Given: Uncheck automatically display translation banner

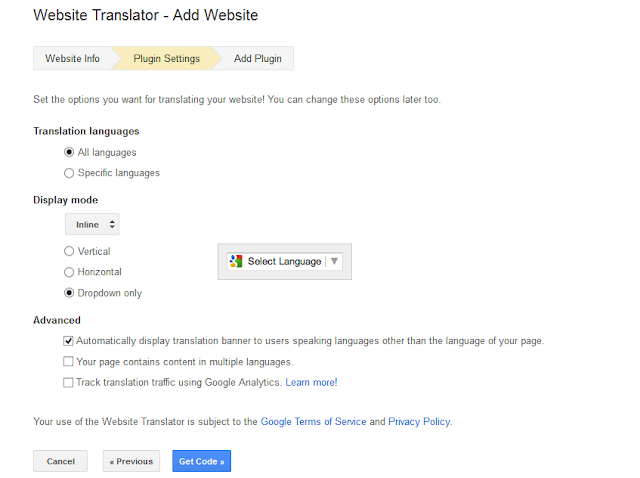Looking at the screenshot, I should [x=68, y=341].
